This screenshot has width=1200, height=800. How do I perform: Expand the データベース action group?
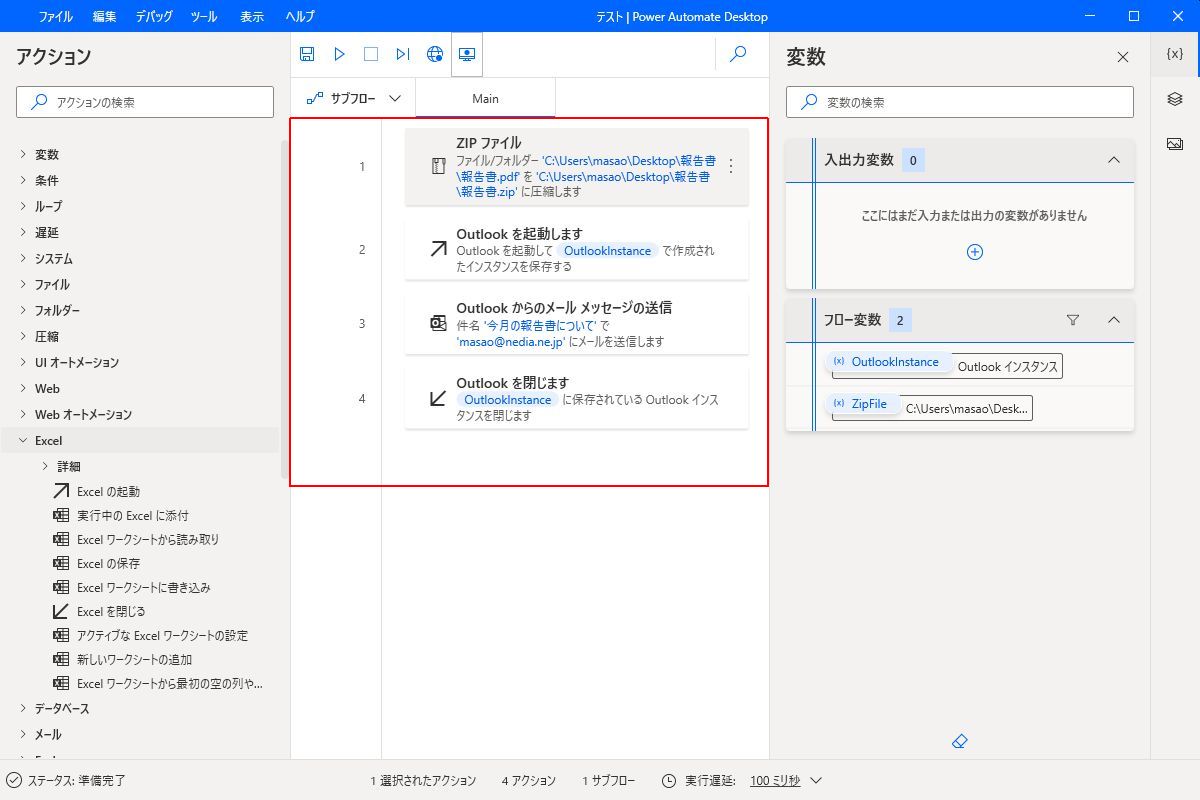coord(23,708)
